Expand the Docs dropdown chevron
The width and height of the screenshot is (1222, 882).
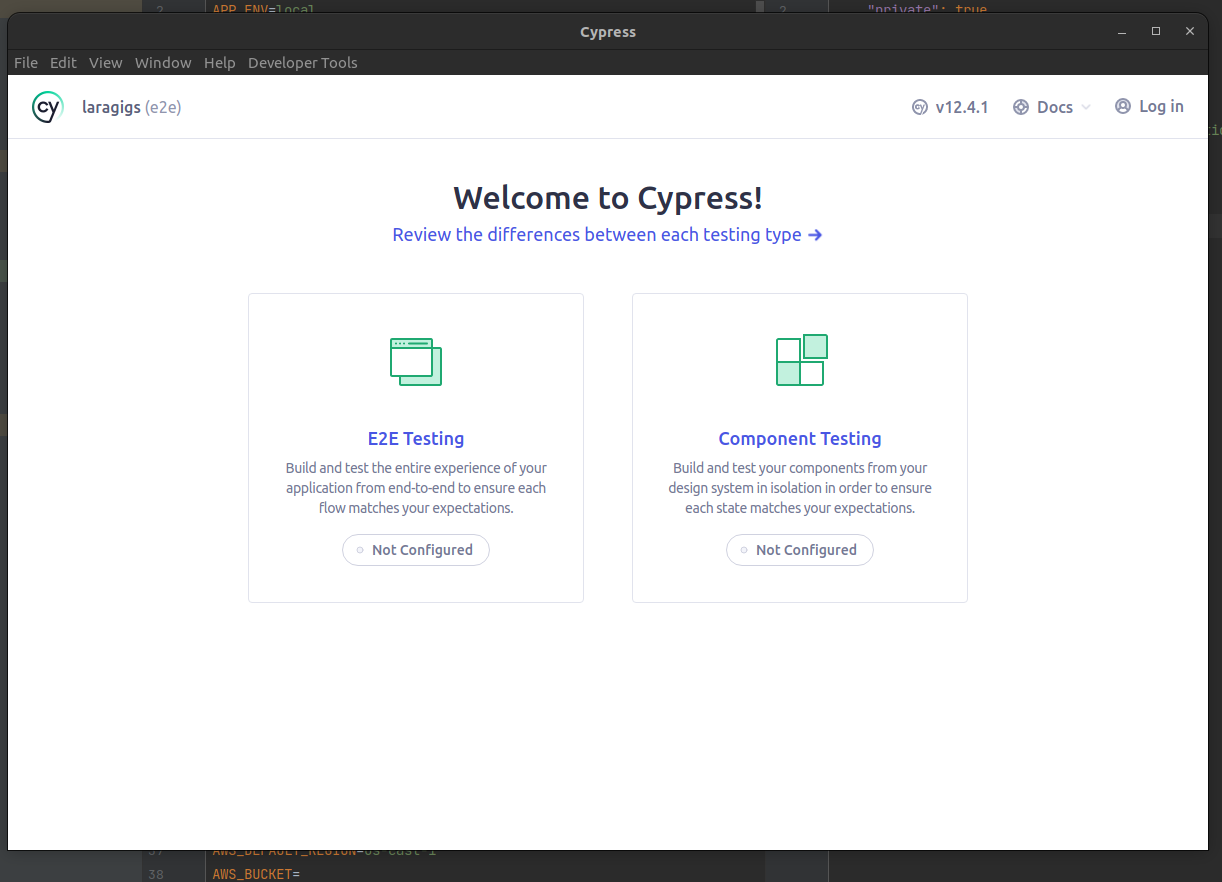(x=1086, y=107)
